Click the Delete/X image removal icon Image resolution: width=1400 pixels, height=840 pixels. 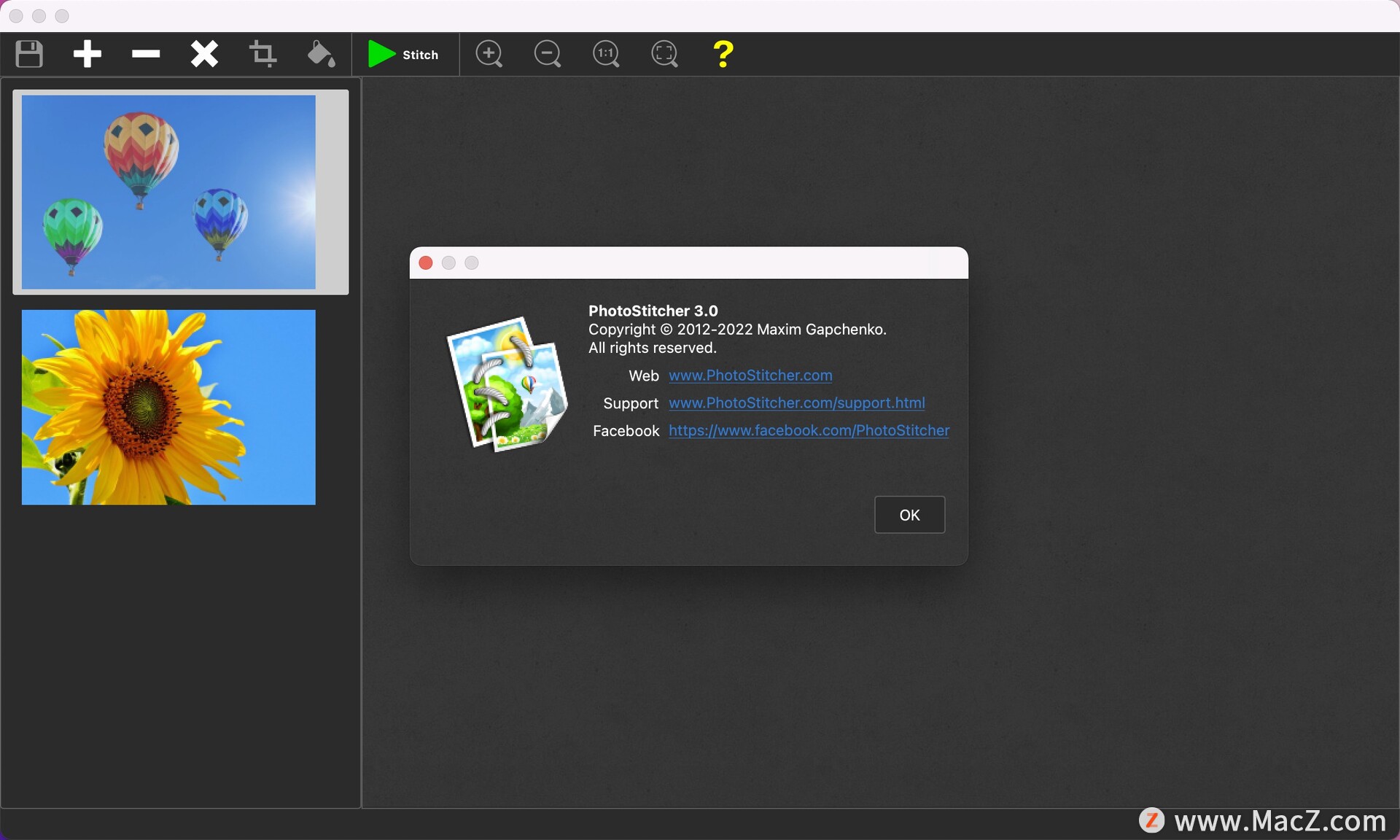click(x=204, y=55)
